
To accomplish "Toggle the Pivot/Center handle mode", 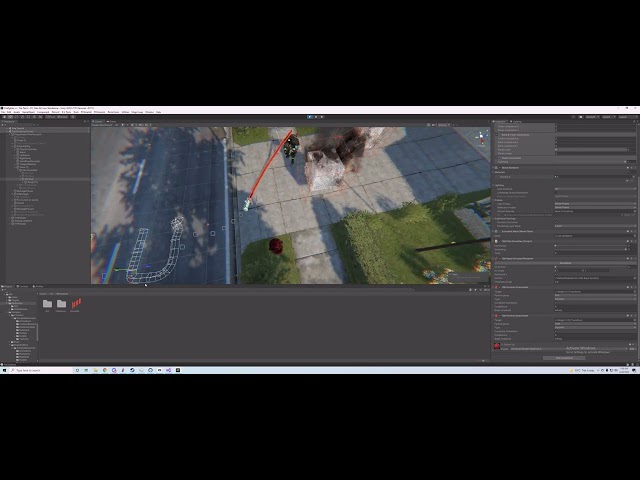I will 51,117.
